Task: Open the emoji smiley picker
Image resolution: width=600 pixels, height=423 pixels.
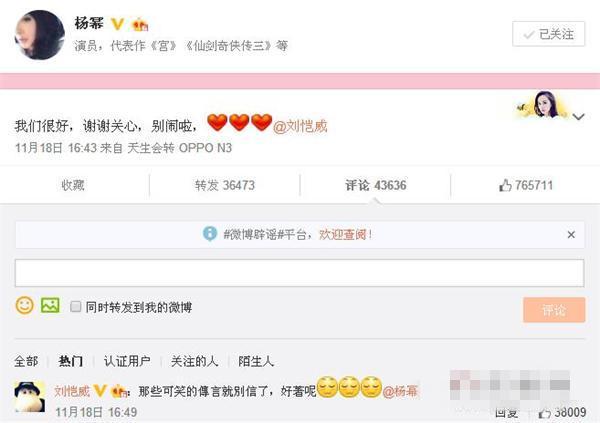Action: point(24,305)
